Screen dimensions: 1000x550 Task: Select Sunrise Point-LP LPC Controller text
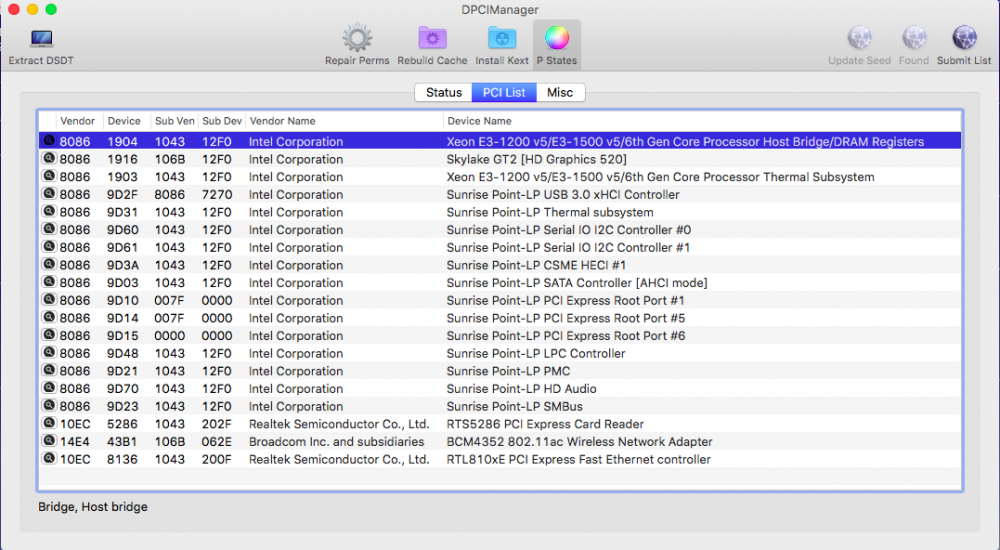click(x=536, y=353)
